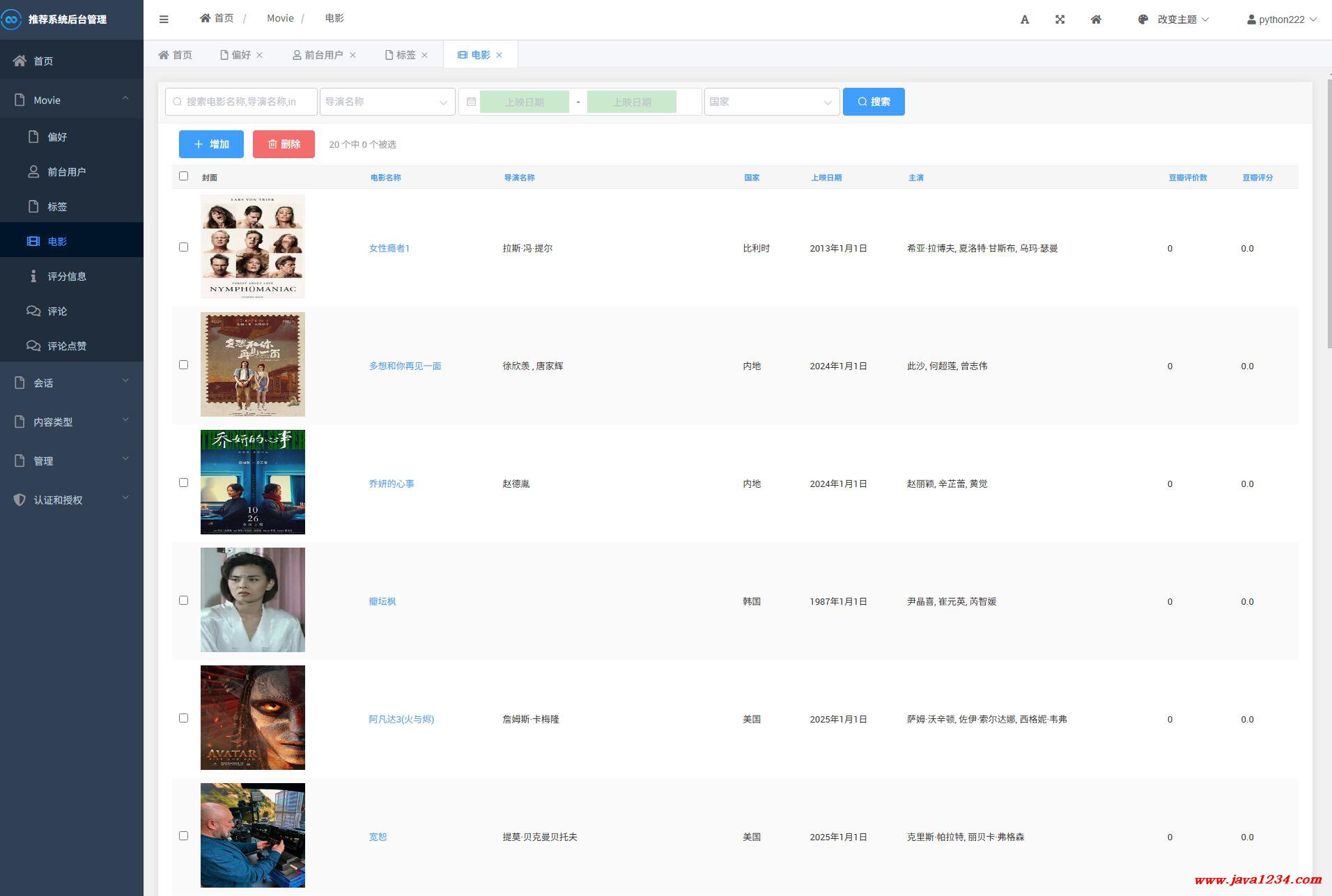The height and width of the screenshot is (896, 1332).
Task: Select the checkbox for 乔妍的心事 row
Action: 184,483
